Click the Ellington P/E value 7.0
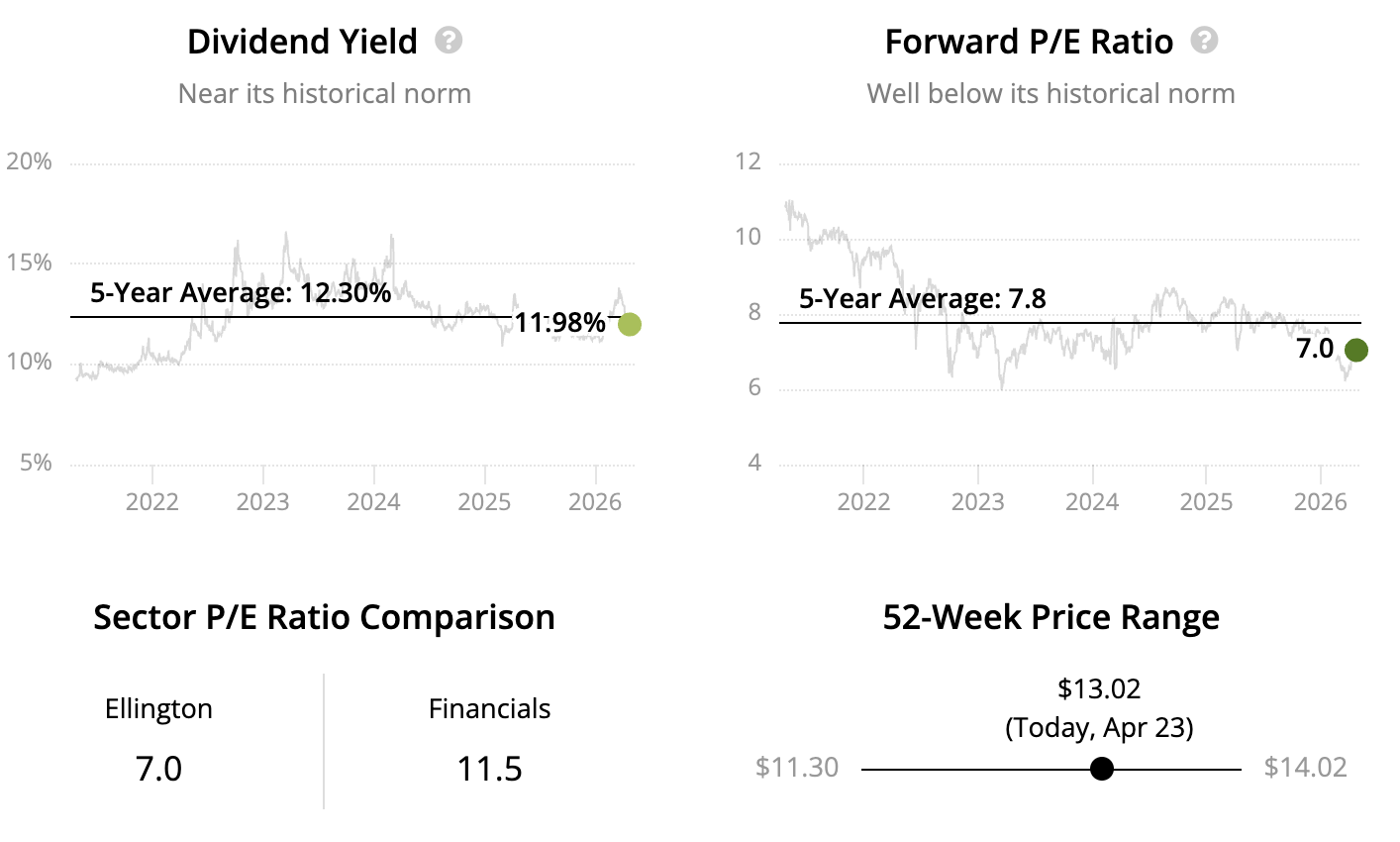Image resolution: width=1400 pixels, height=842 pixels. (158, 769)
